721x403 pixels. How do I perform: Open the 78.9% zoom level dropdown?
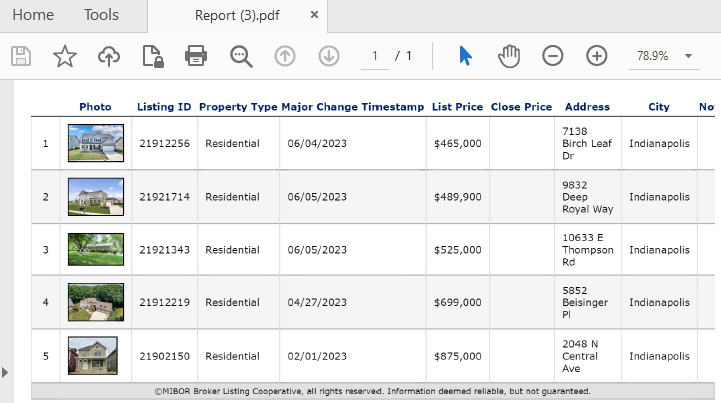coord(664,56)
